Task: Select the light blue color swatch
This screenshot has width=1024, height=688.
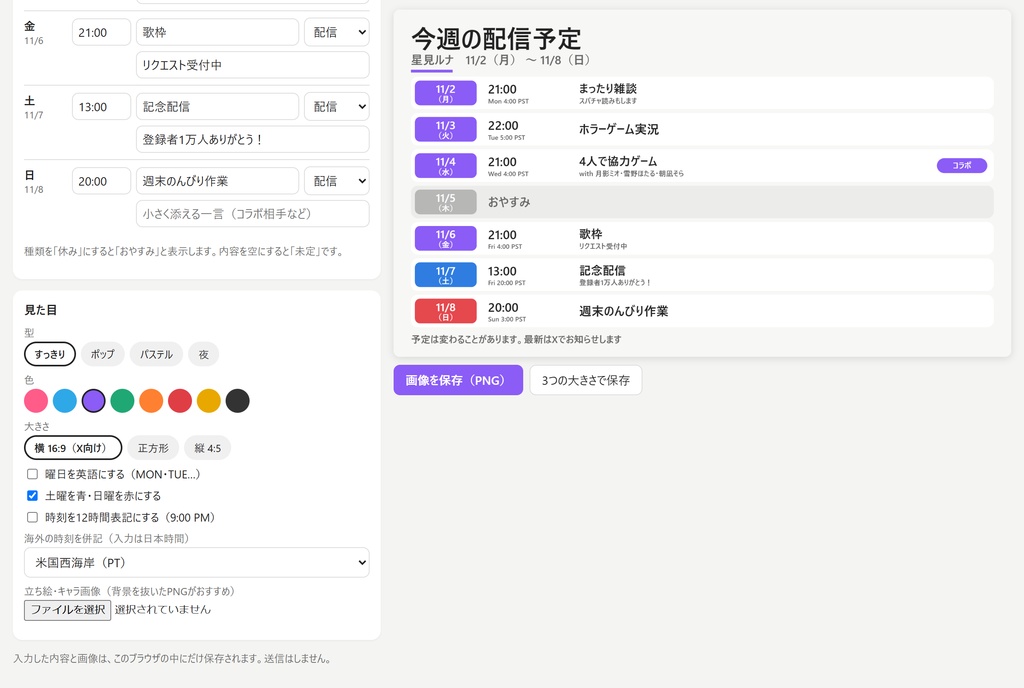Action: coord(65,401)
